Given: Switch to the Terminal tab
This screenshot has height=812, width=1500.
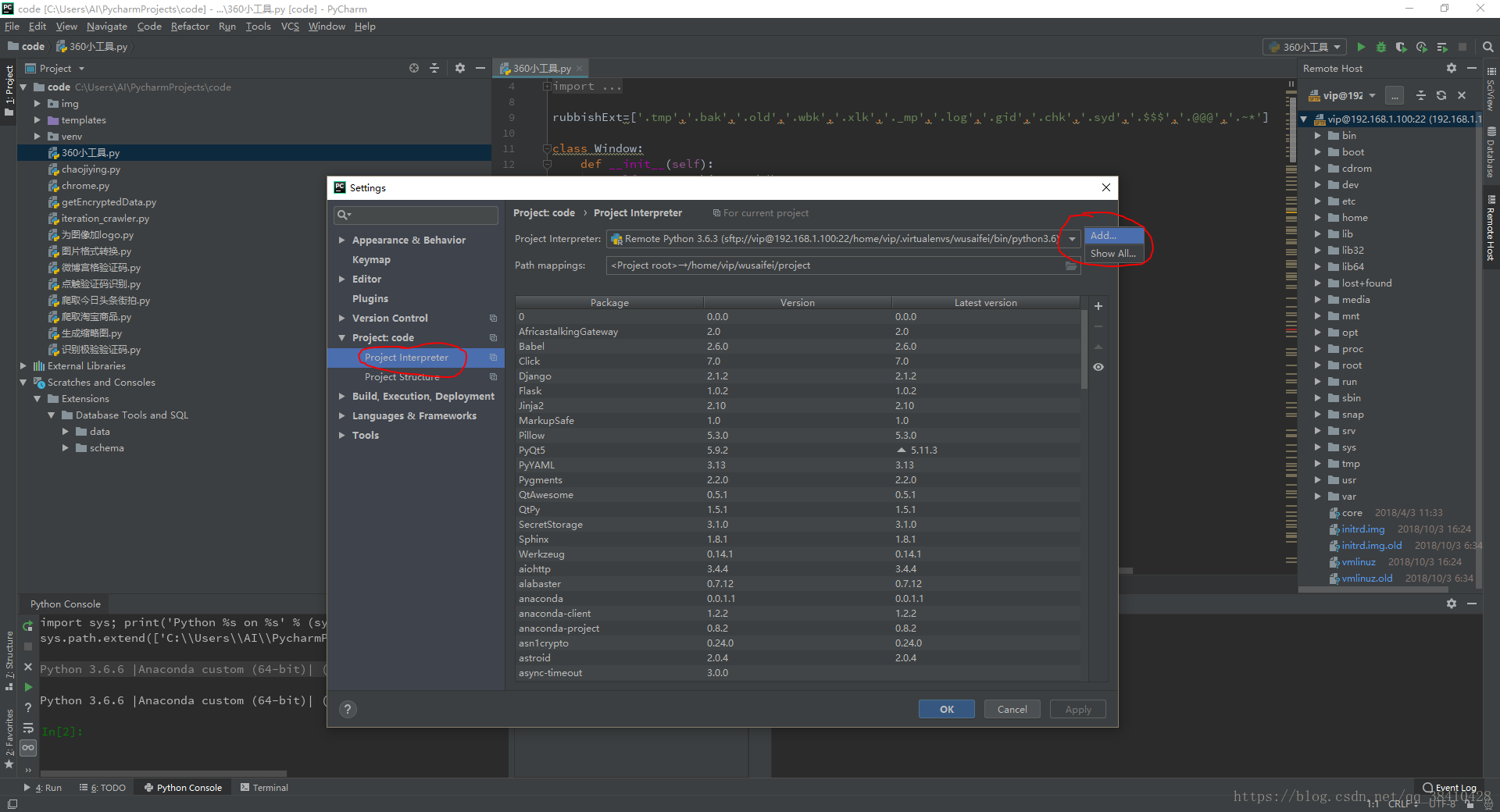Looking at the screenshot, I should [x=264, y=788].
